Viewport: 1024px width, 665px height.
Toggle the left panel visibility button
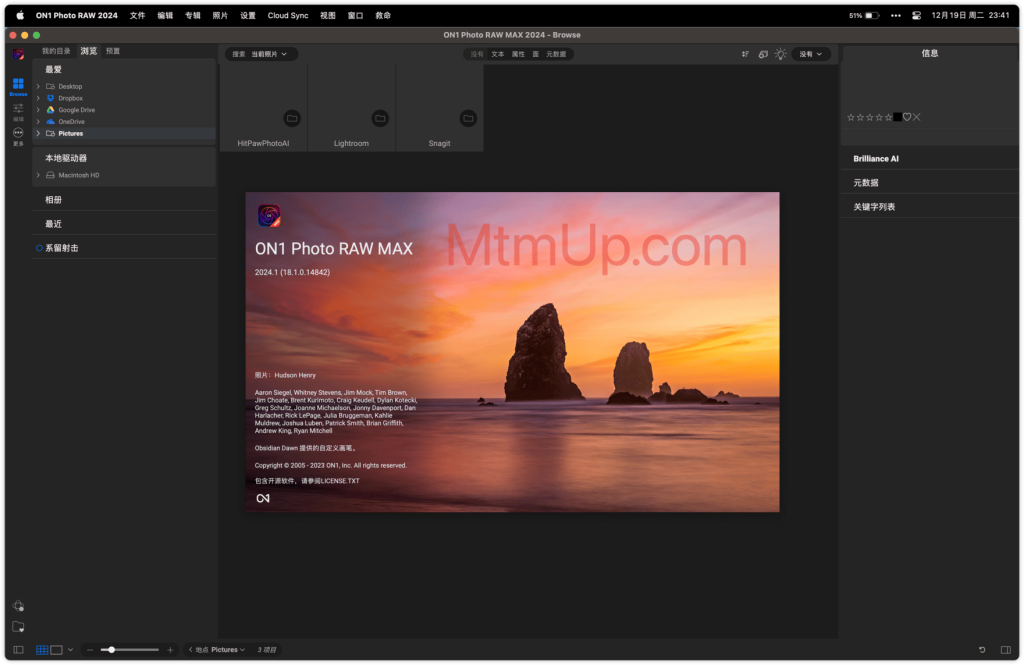point(18,650)
